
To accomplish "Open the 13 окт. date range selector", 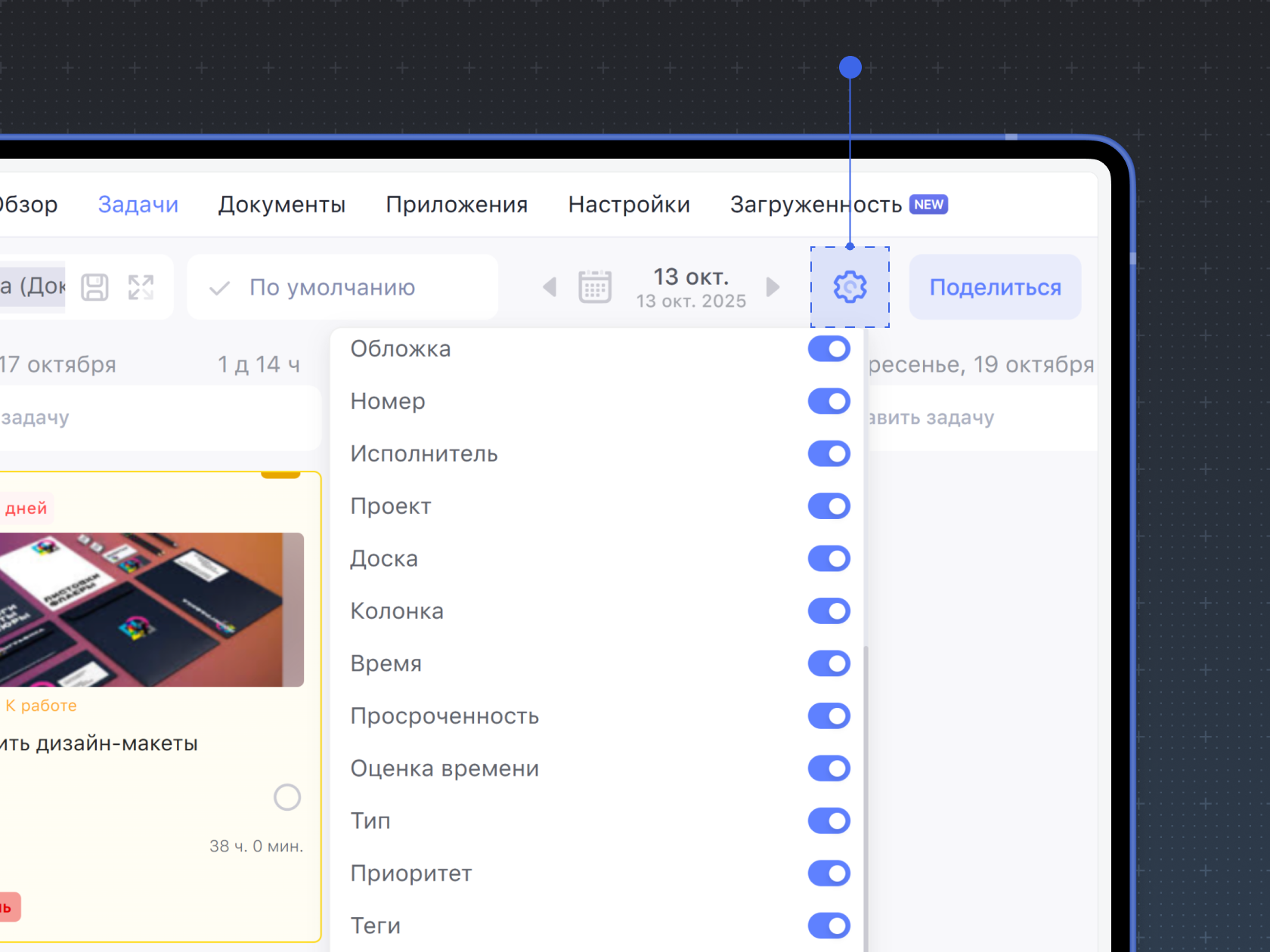I will tap(690, 287).
